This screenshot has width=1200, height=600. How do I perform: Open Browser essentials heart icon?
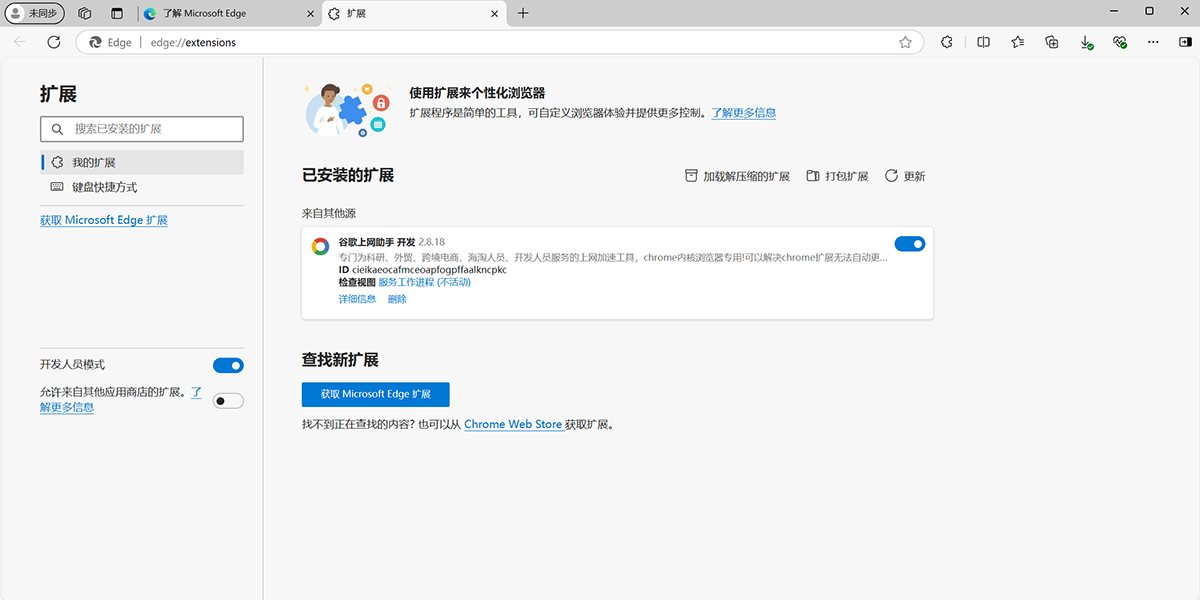(x=1119, y=42)
